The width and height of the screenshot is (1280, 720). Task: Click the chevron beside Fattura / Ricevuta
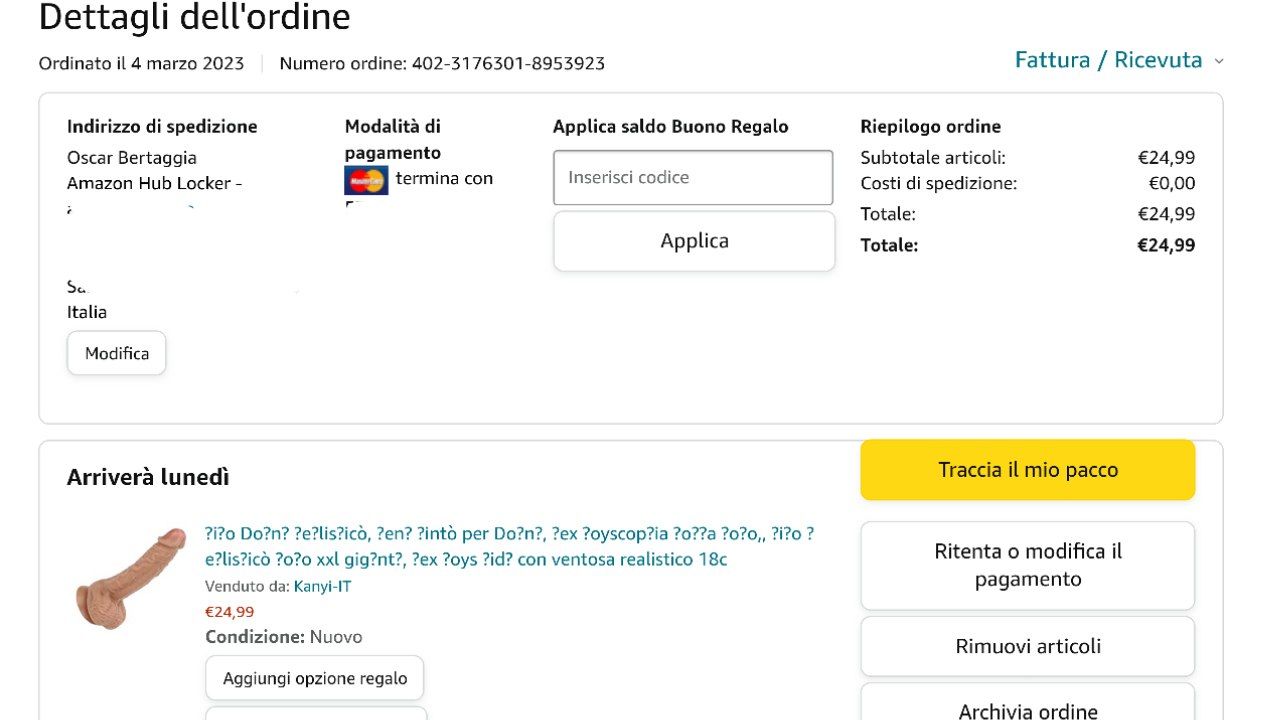click(x=1219, y=61)
